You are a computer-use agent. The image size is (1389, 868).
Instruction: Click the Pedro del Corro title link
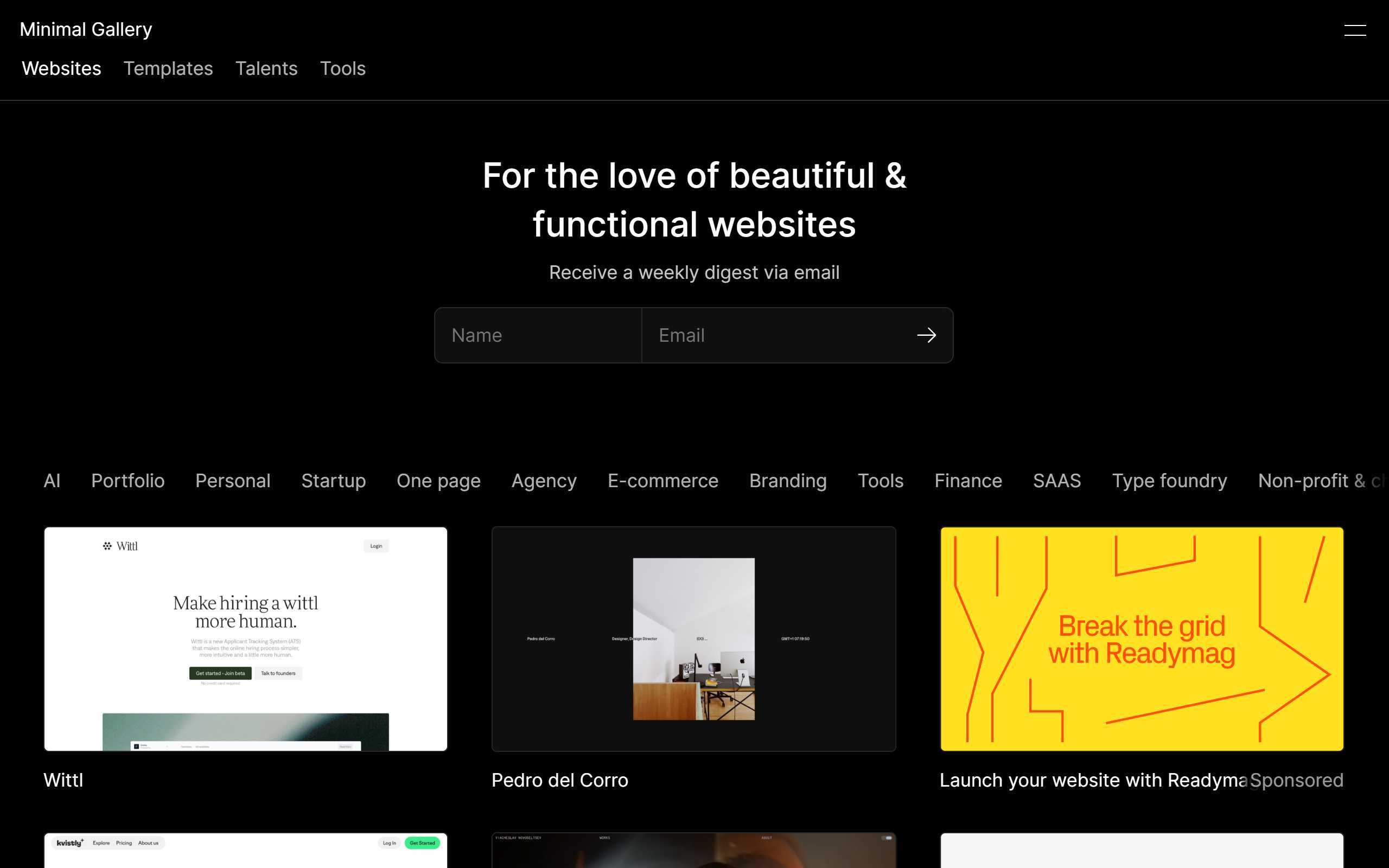[559, 780]
